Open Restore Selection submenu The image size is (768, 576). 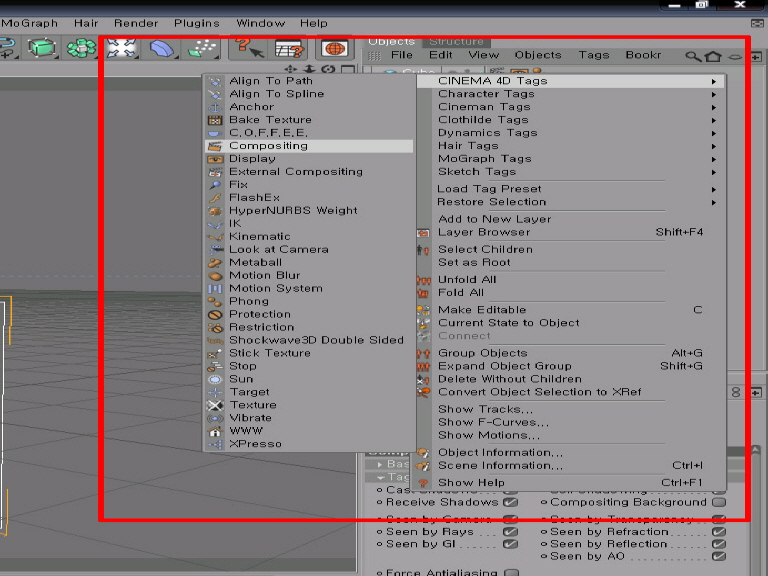pyautogui.click(x=571, y=202)
